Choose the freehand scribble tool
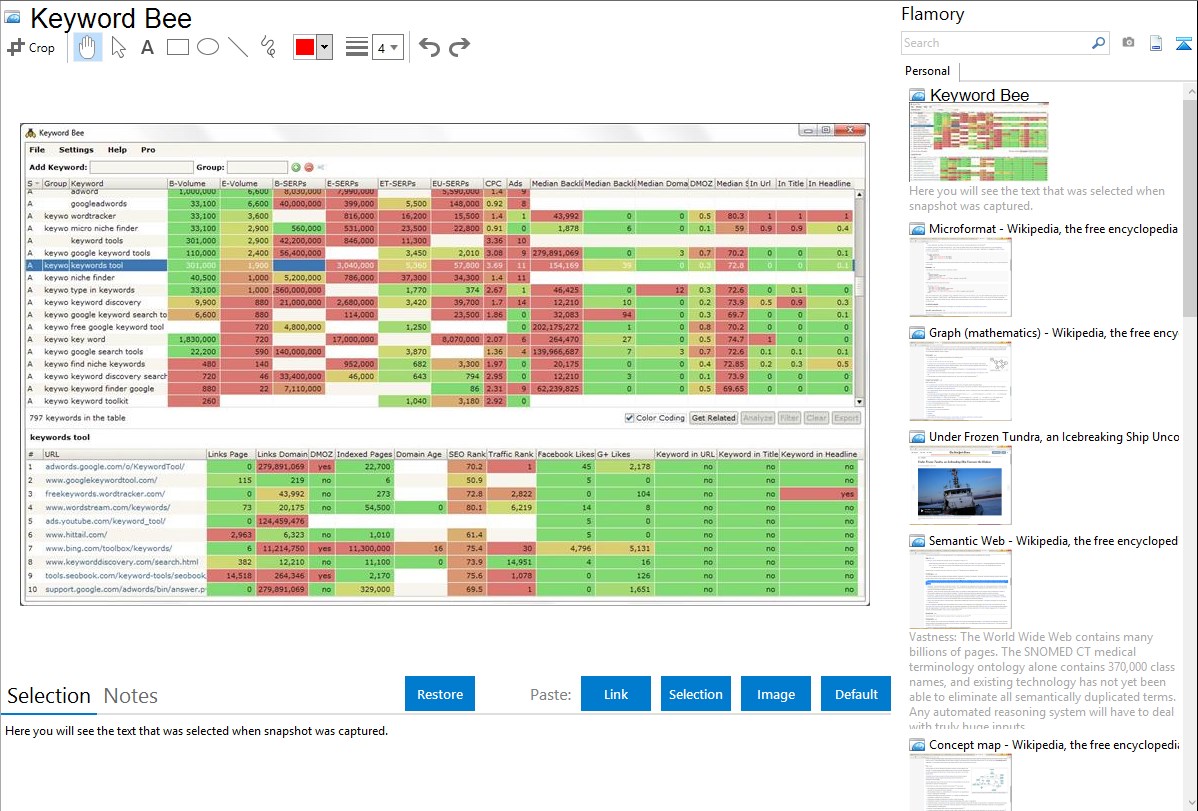 [268, 47]
